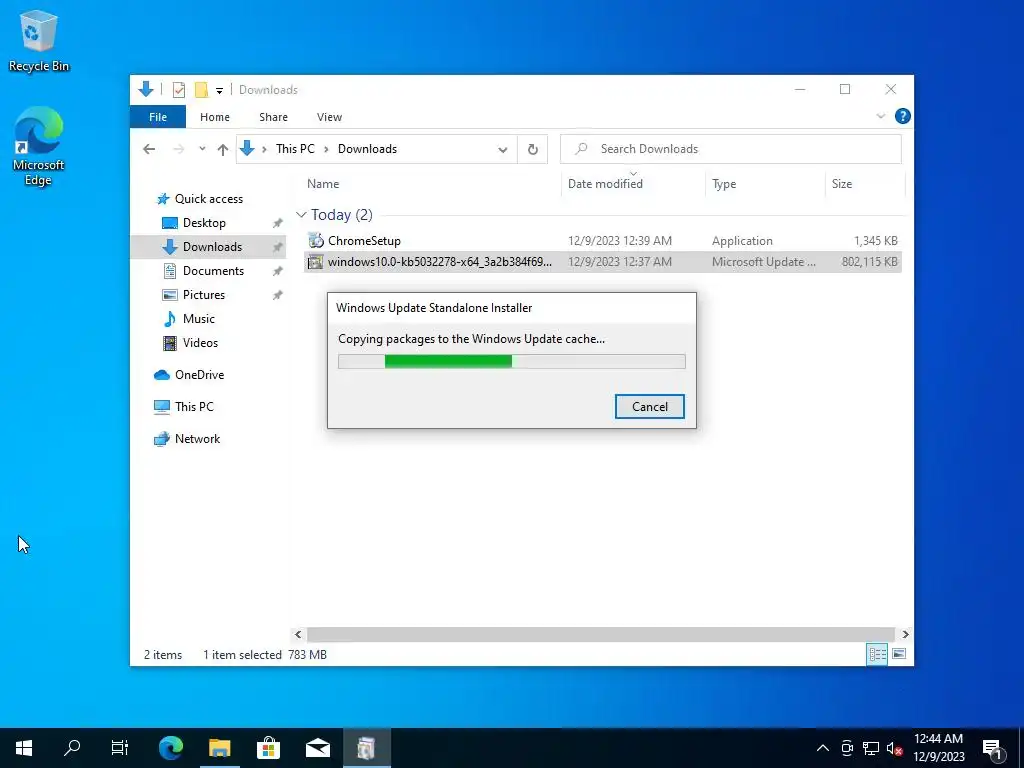Open the notification center icon
The image size is (1024, 768).
click(993, 748)
